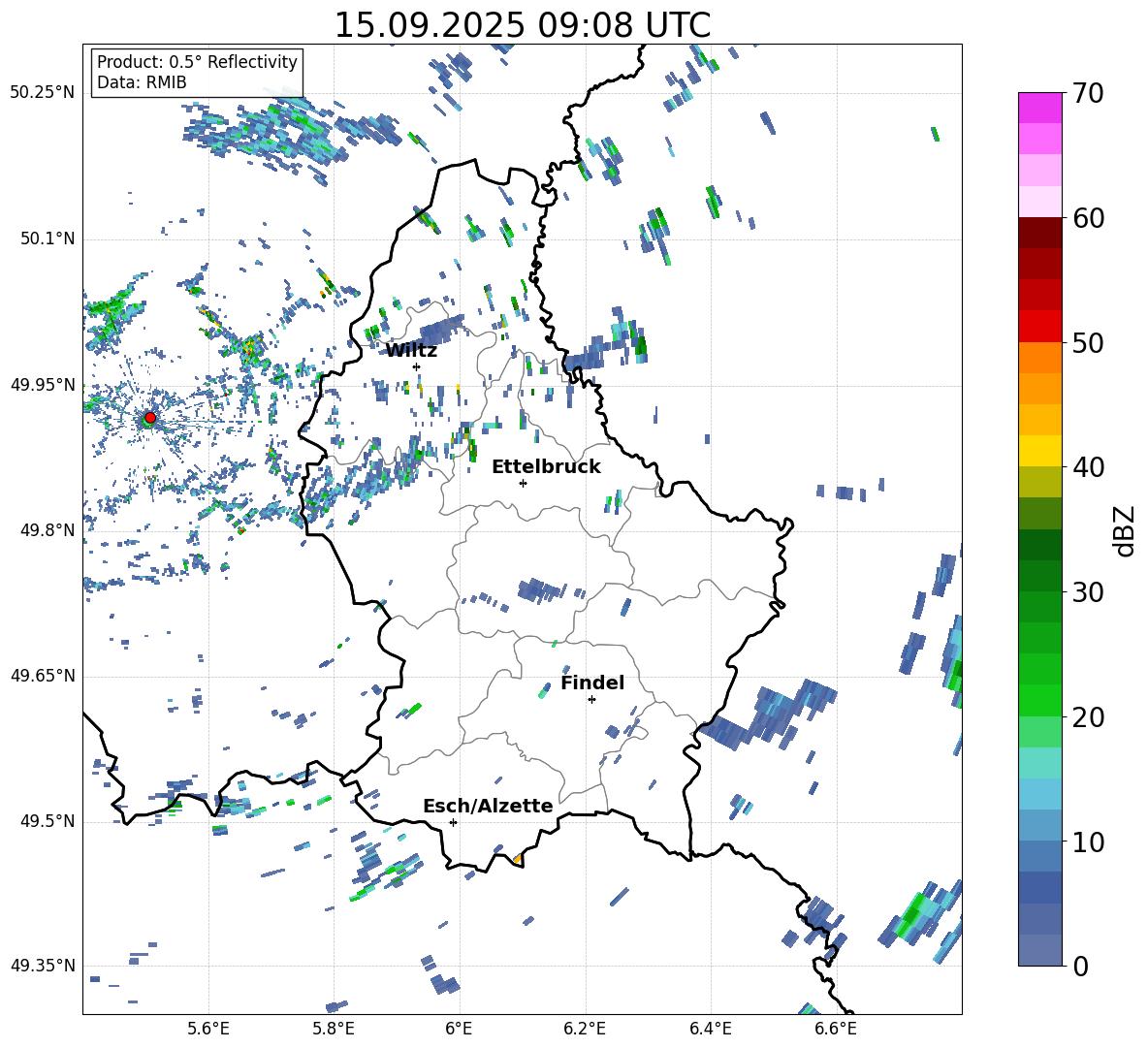Click the 0 value on colorbar

coord(1080,966)
